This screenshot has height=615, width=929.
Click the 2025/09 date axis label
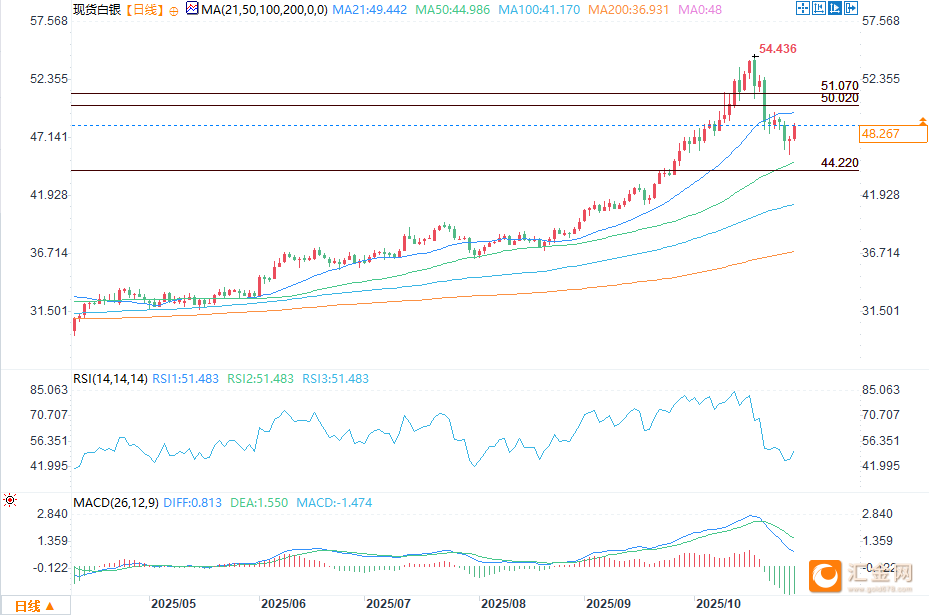point(608,604)
